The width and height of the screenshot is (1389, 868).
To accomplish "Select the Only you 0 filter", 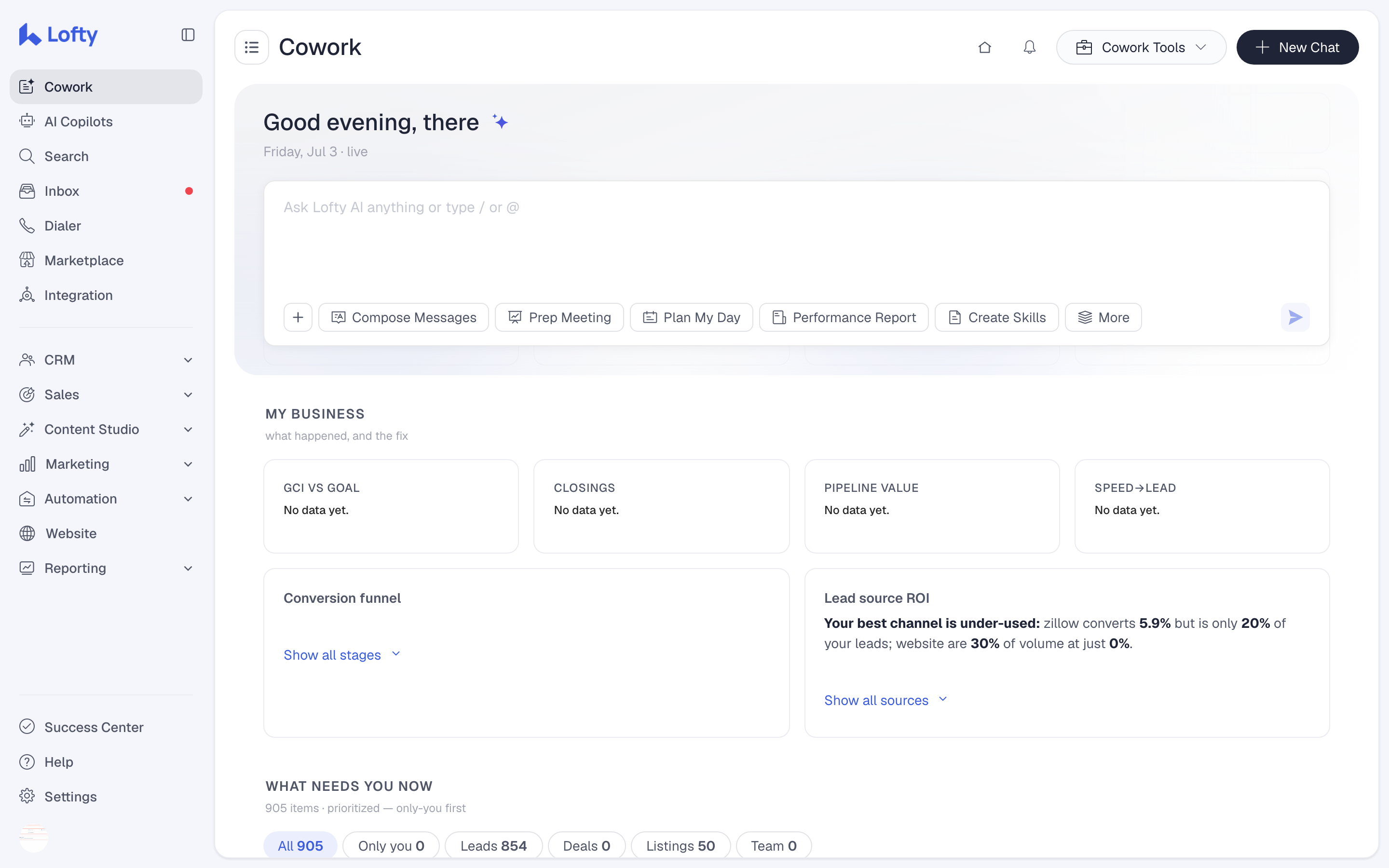I will tap(391, 846).
